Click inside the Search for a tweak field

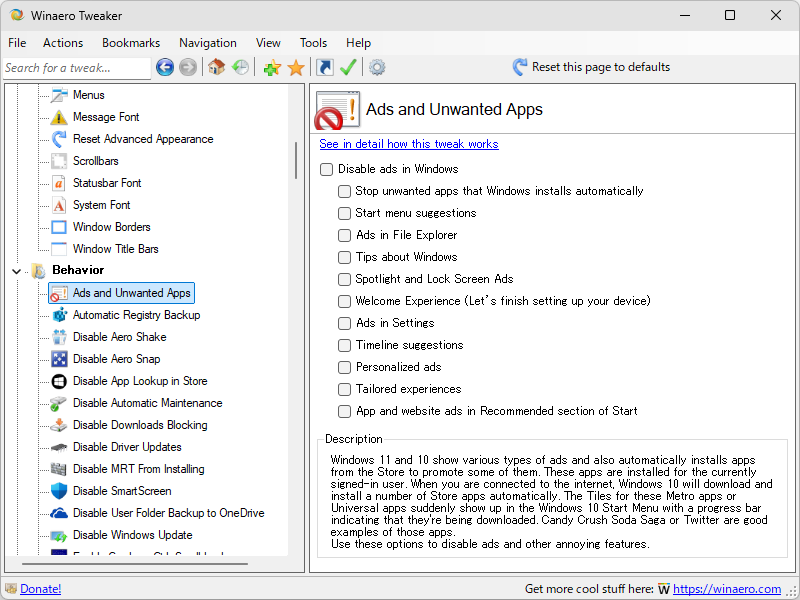pyautogui.click(x=75, y=68)
